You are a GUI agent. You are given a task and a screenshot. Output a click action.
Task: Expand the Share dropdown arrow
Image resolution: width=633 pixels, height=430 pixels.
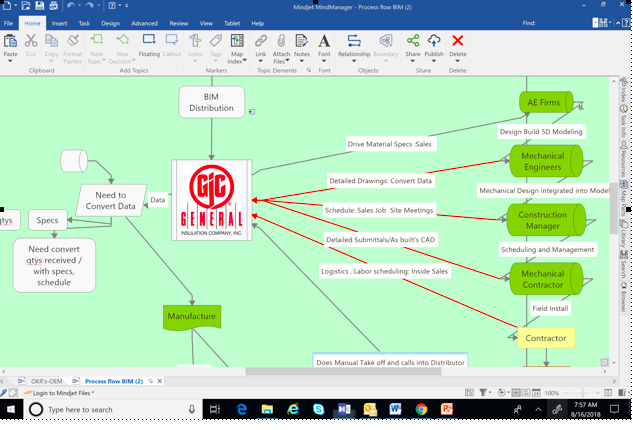click(413, 61)
